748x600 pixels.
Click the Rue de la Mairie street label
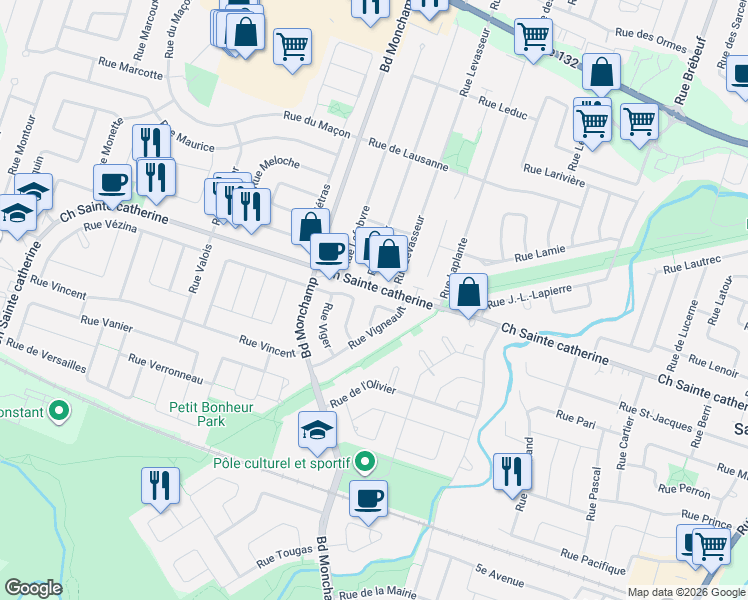pyautogui.click(x=377, y=593)
